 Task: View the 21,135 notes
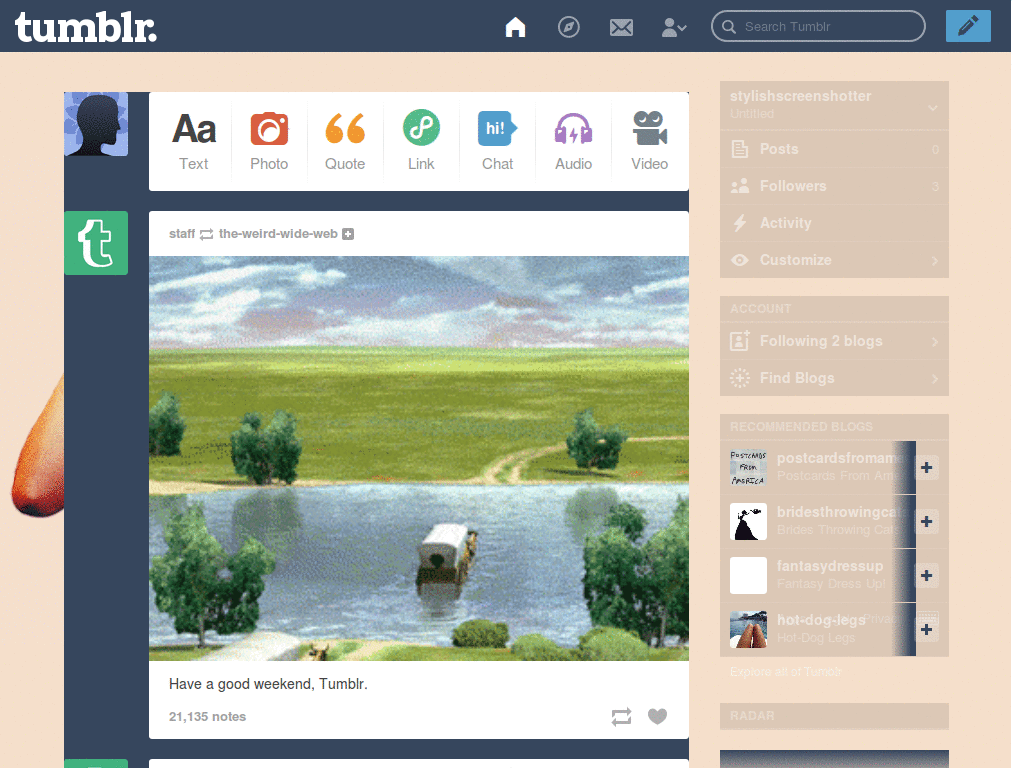tap(208, 716)
